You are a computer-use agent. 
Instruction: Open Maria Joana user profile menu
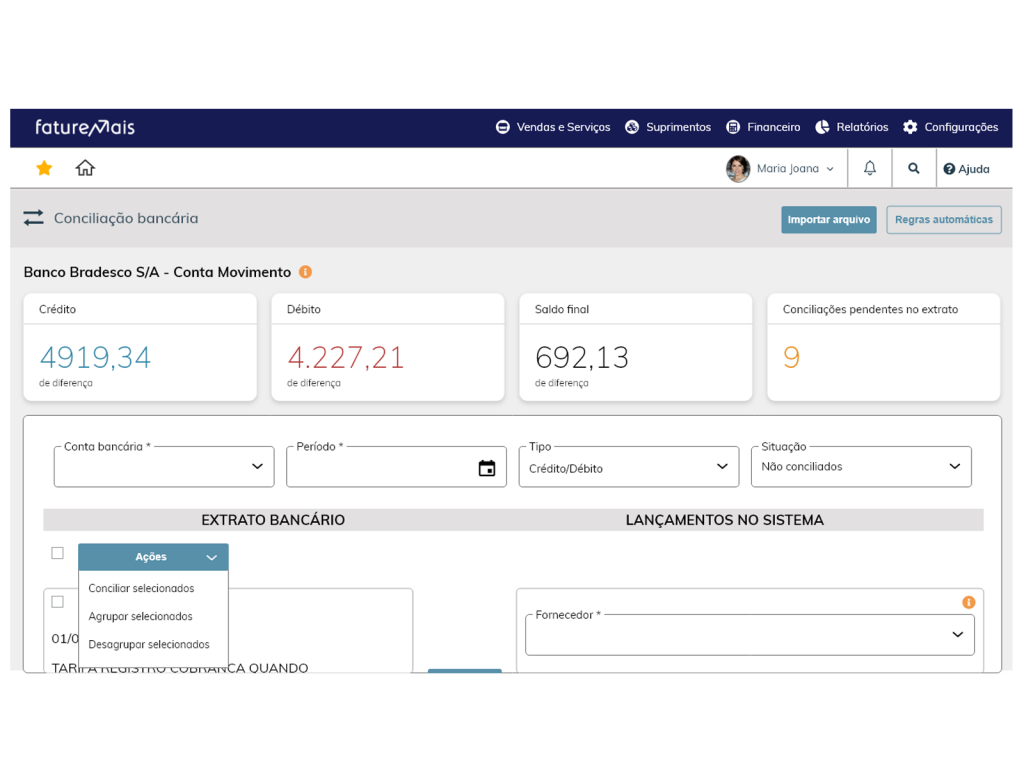pos(780,169)
